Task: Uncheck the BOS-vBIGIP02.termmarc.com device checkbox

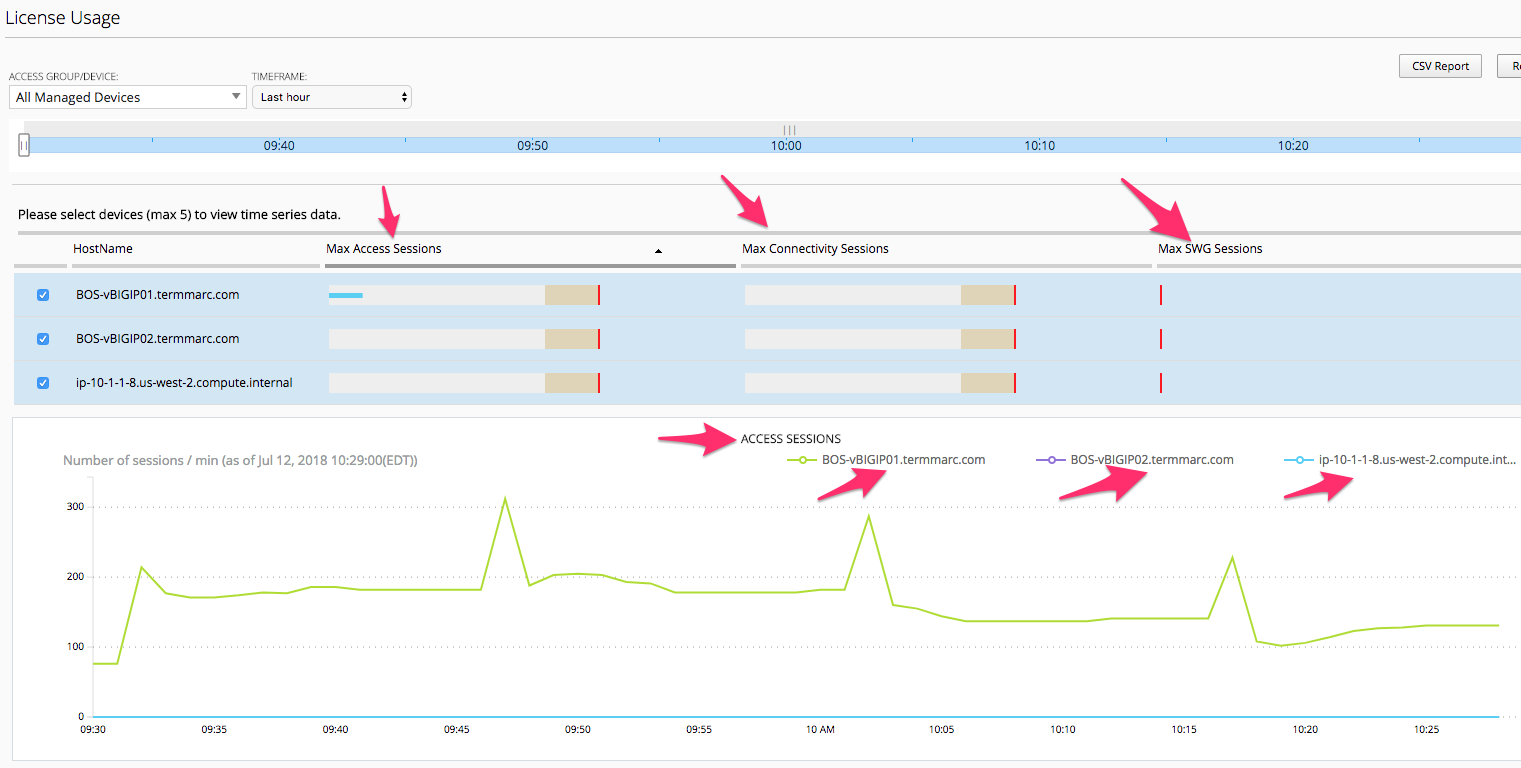Action: pos(43,339)
